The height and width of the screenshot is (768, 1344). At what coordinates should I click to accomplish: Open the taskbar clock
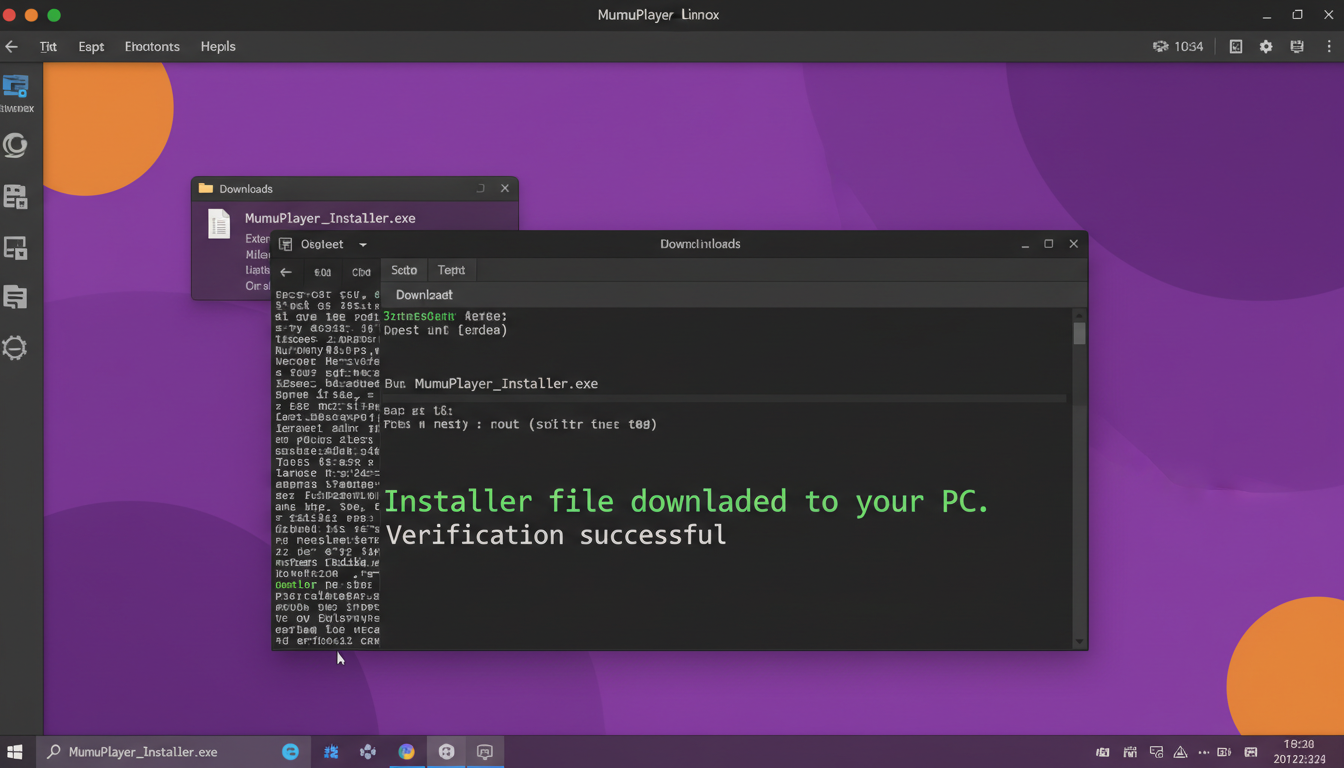tap(1299, 752)
